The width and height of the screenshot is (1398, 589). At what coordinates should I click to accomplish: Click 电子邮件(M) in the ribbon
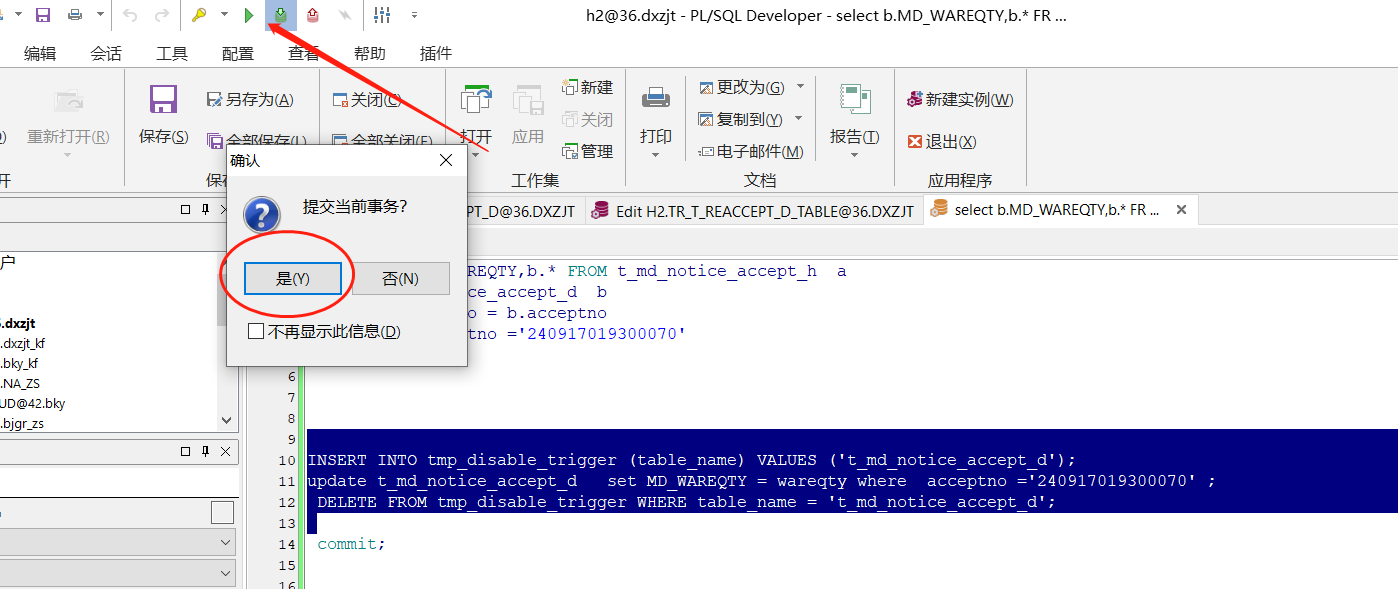(751, 151)
